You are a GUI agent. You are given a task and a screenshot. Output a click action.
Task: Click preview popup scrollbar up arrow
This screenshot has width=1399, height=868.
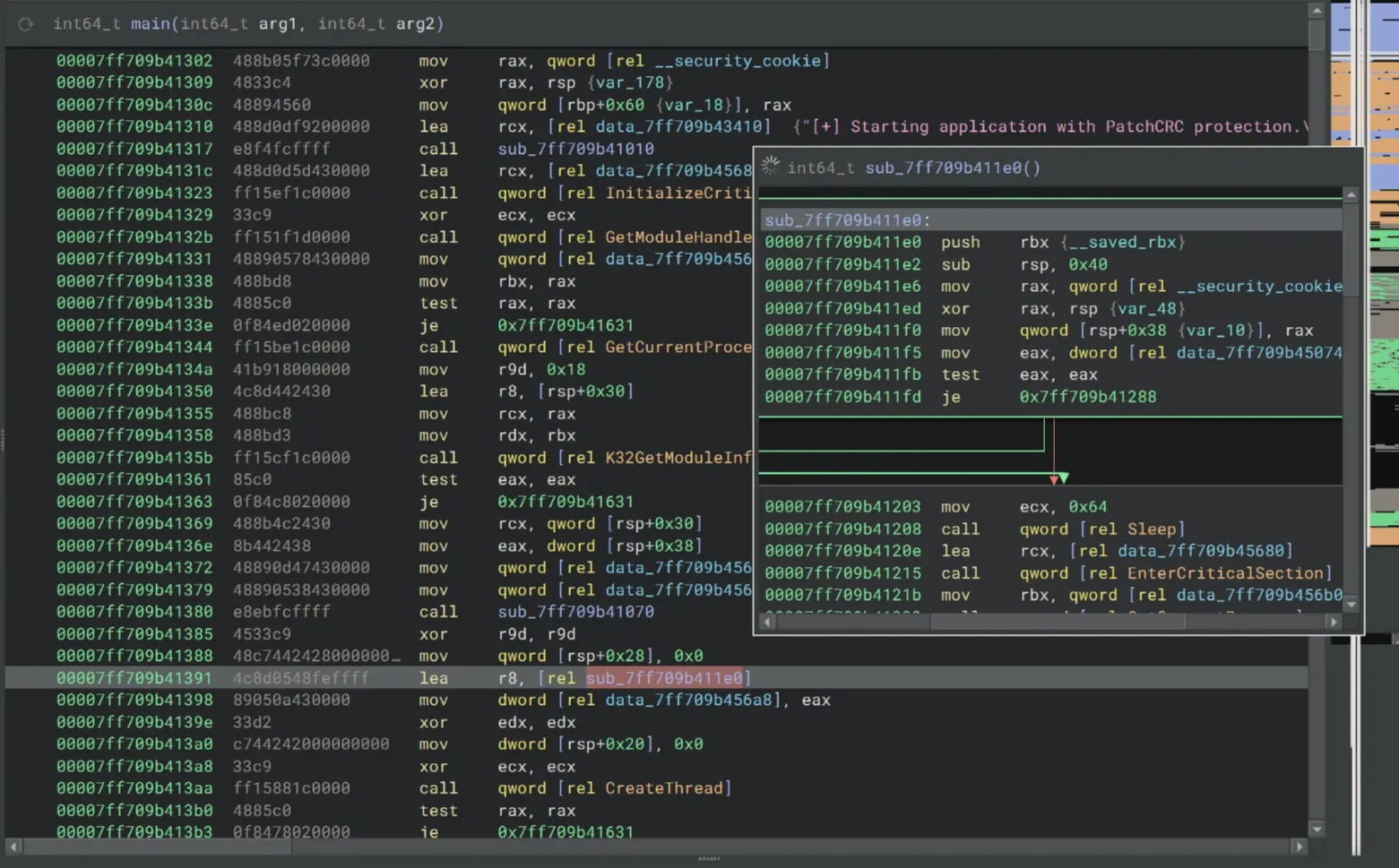point(1351,195)
